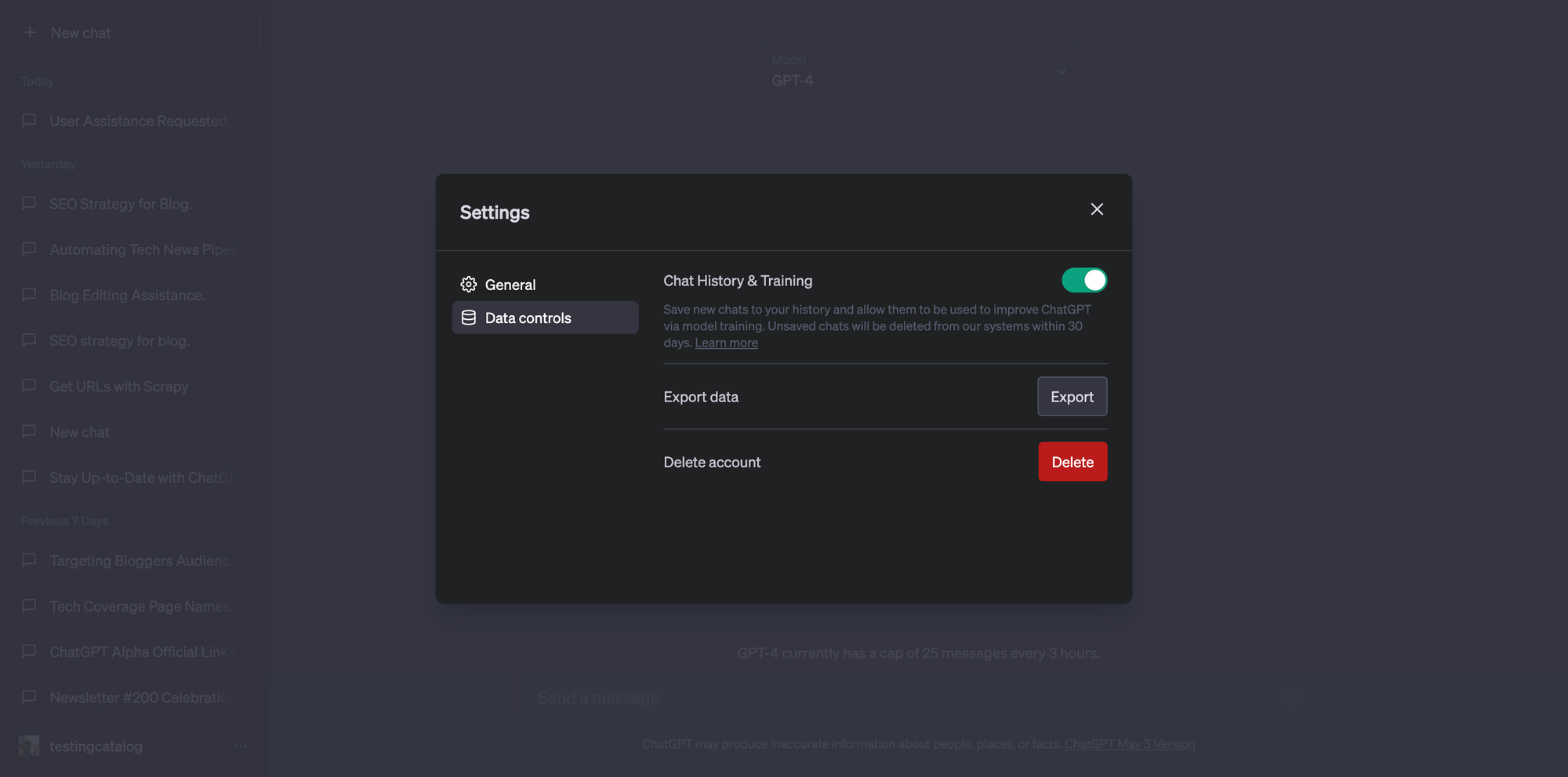The image size is (1568, 777).
Task: Click the chevron in the message input box
Action: pos(1292,697)
